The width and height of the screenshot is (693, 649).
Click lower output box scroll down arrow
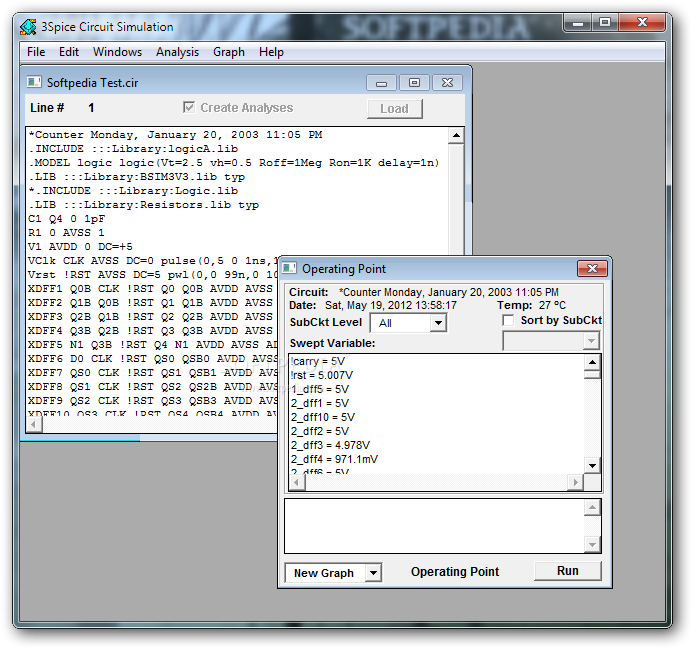[592, 545]
